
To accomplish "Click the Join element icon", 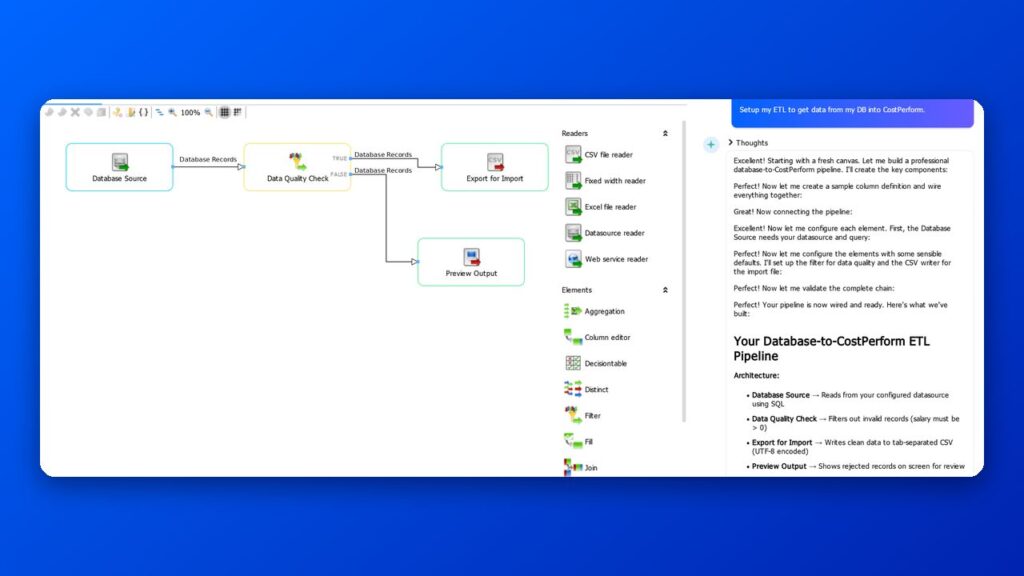I will (573, 467).
